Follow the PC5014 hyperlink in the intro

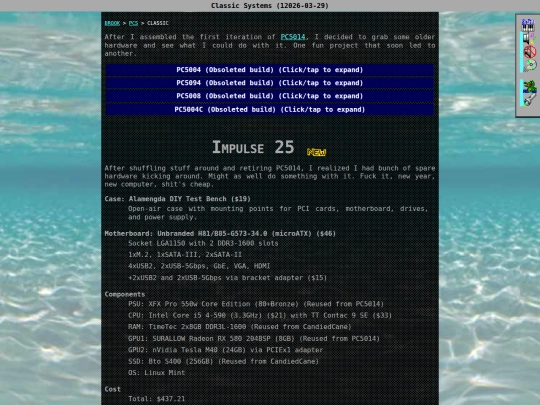pos(293,37)
